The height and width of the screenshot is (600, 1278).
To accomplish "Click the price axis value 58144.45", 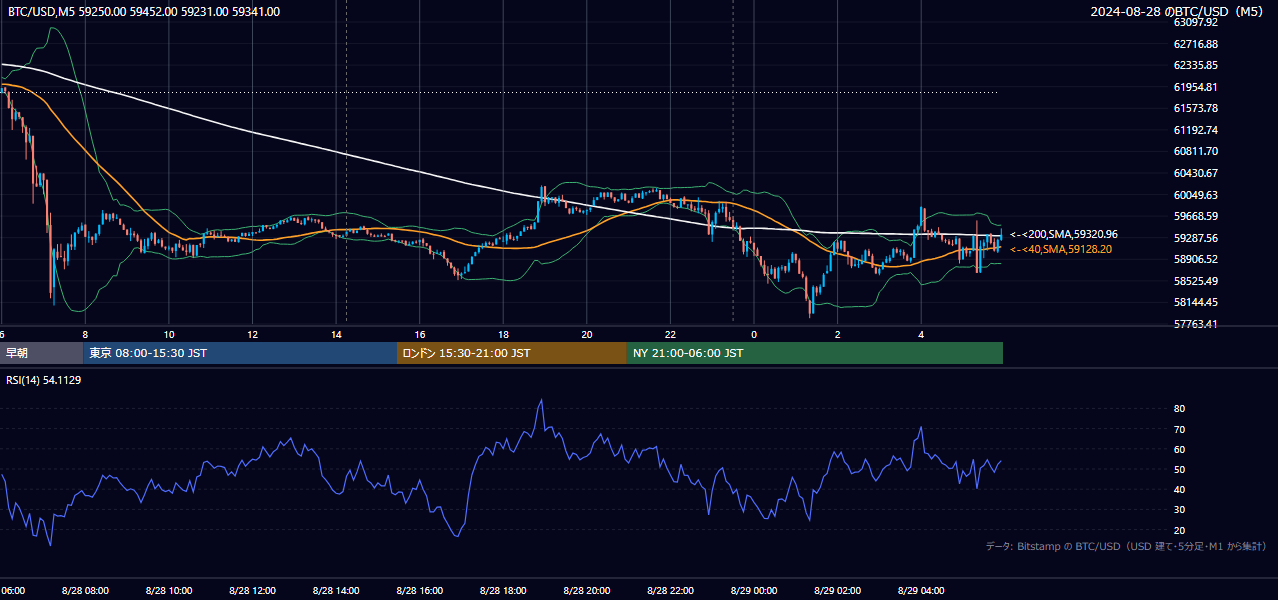I will [1196, 302].
